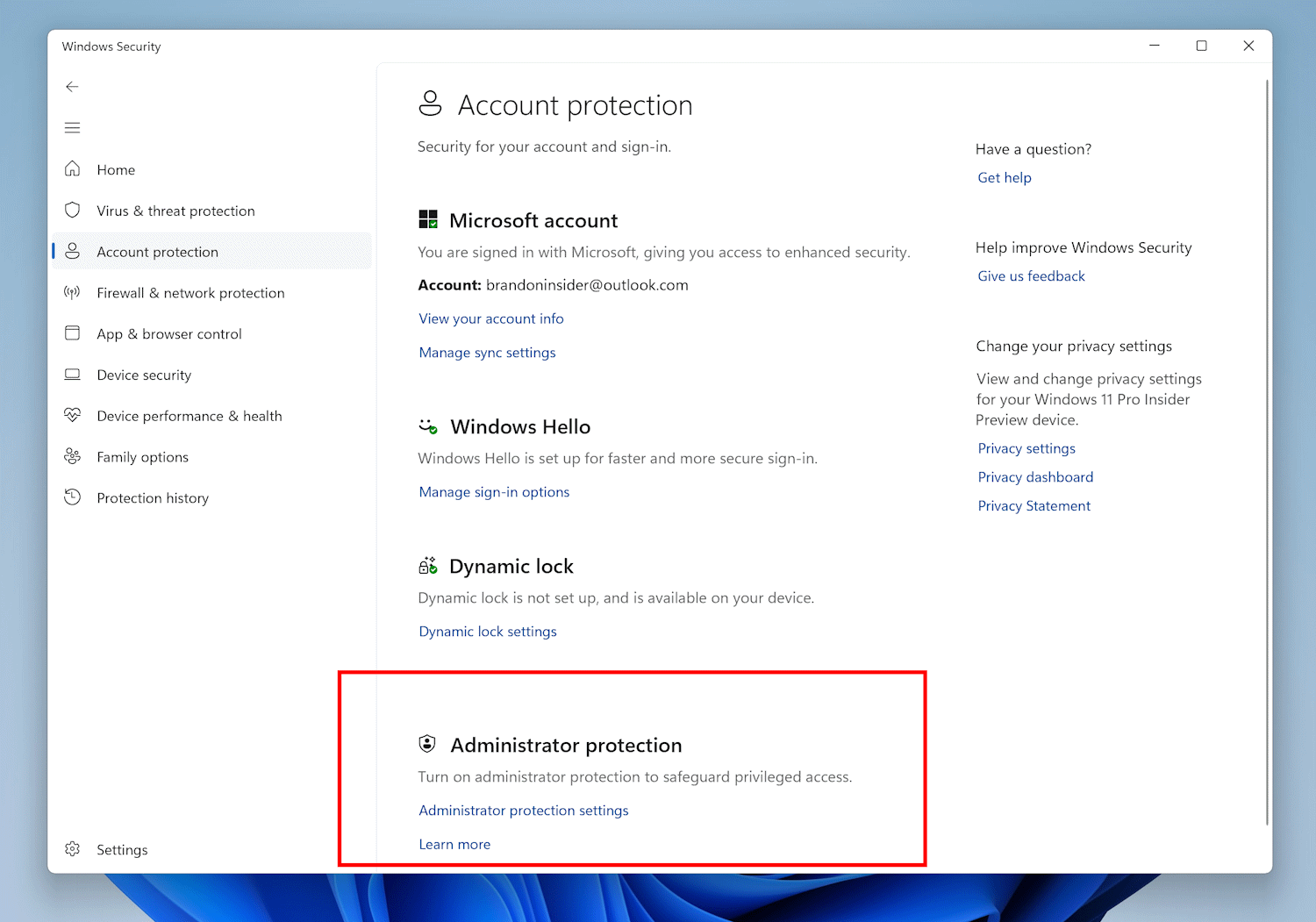Click Give us feedback
Image resolution: width=1316 pixels, height=922 pixels.
tap(1031, 275)
